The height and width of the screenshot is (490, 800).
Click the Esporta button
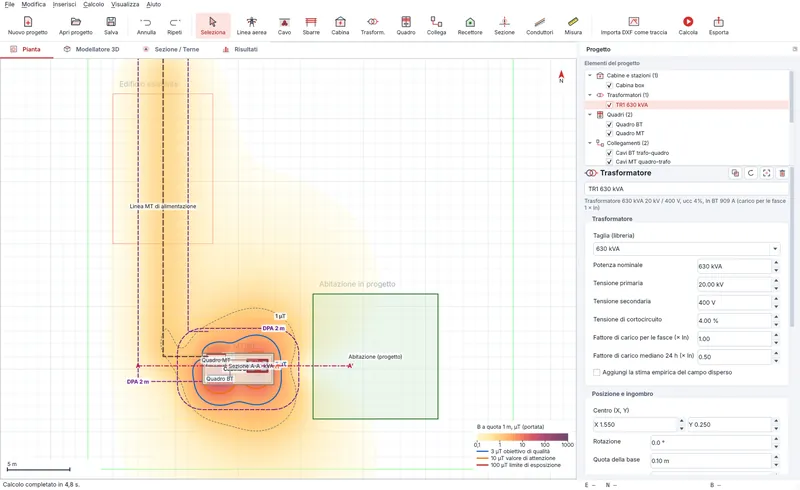[x=718, y=26]
